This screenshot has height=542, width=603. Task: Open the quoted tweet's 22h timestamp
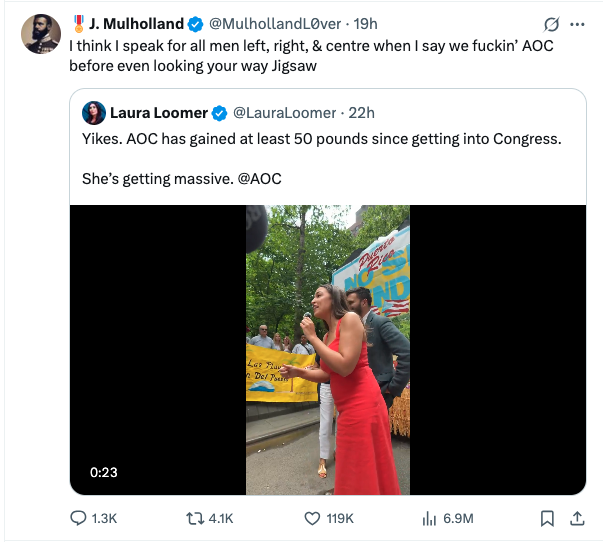pos(361,113)
